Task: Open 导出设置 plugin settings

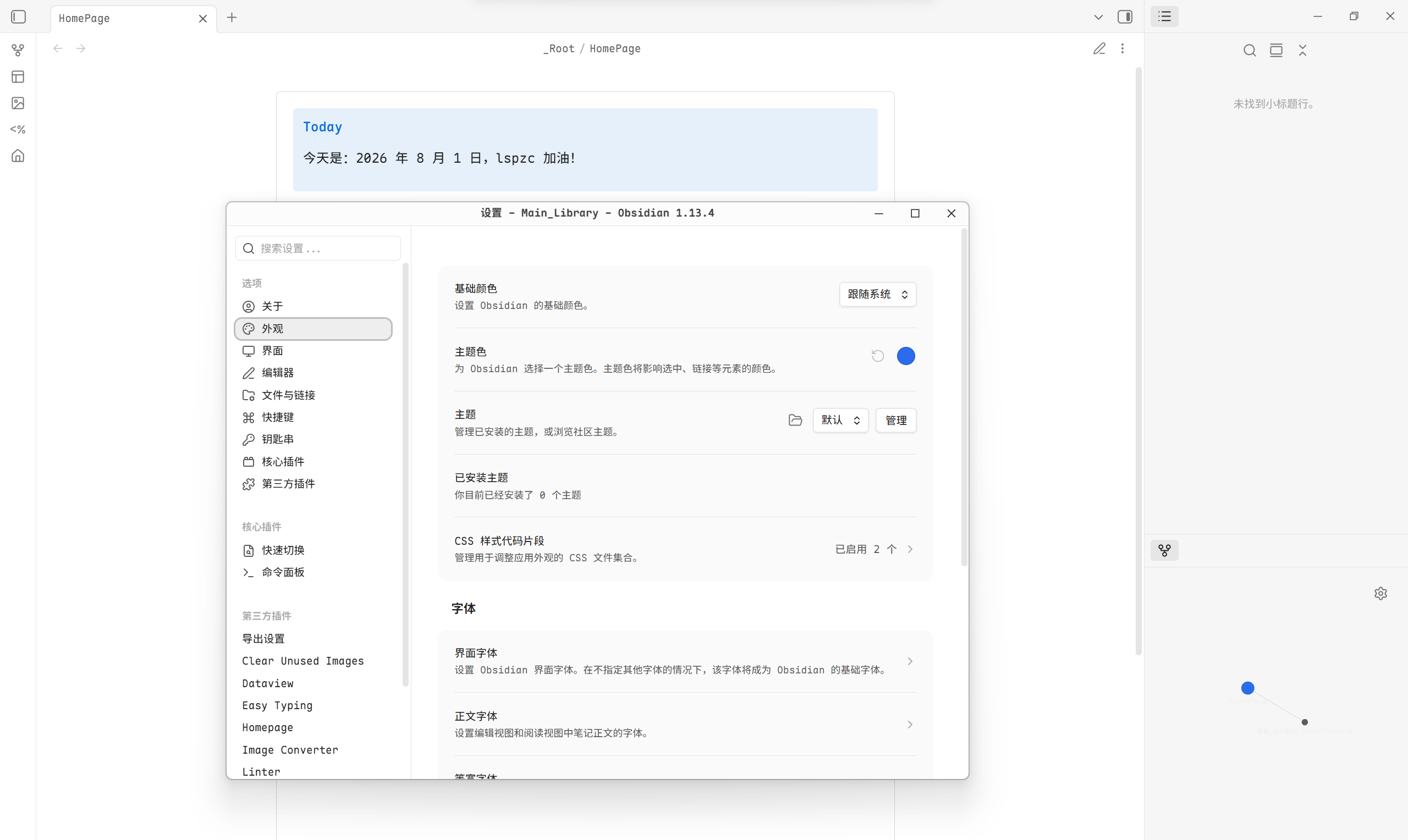Action: coord(313,639)
